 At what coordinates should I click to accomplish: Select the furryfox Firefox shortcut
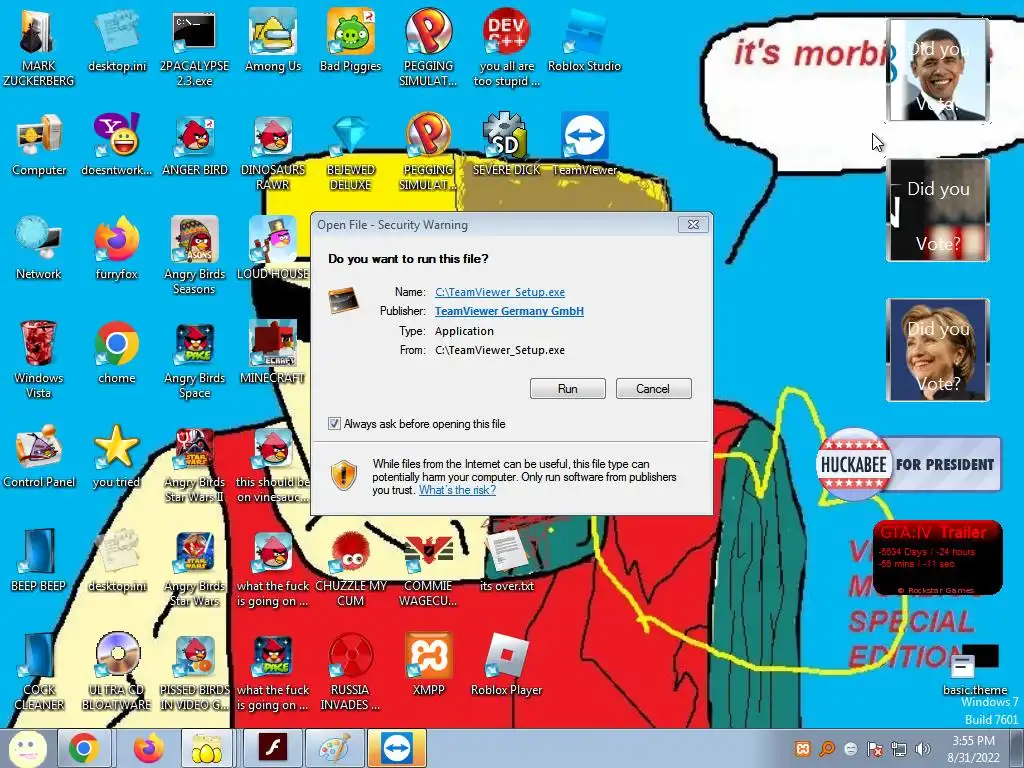[116, 249]
